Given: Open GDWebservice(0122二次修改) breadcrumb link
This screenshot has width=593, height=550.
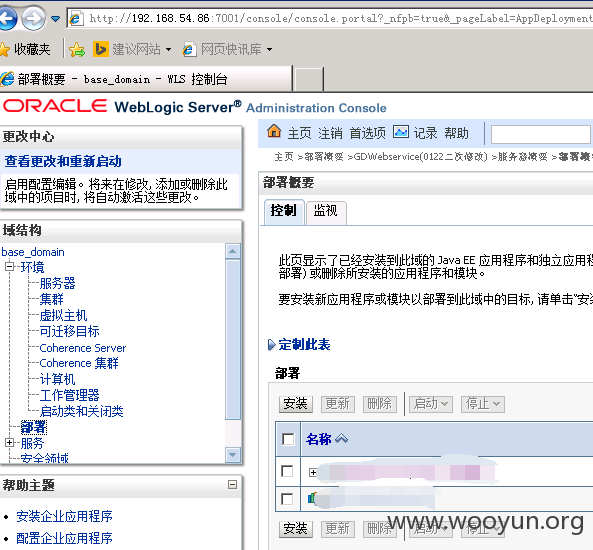Looking at the screenshot, I should point(421,157).
